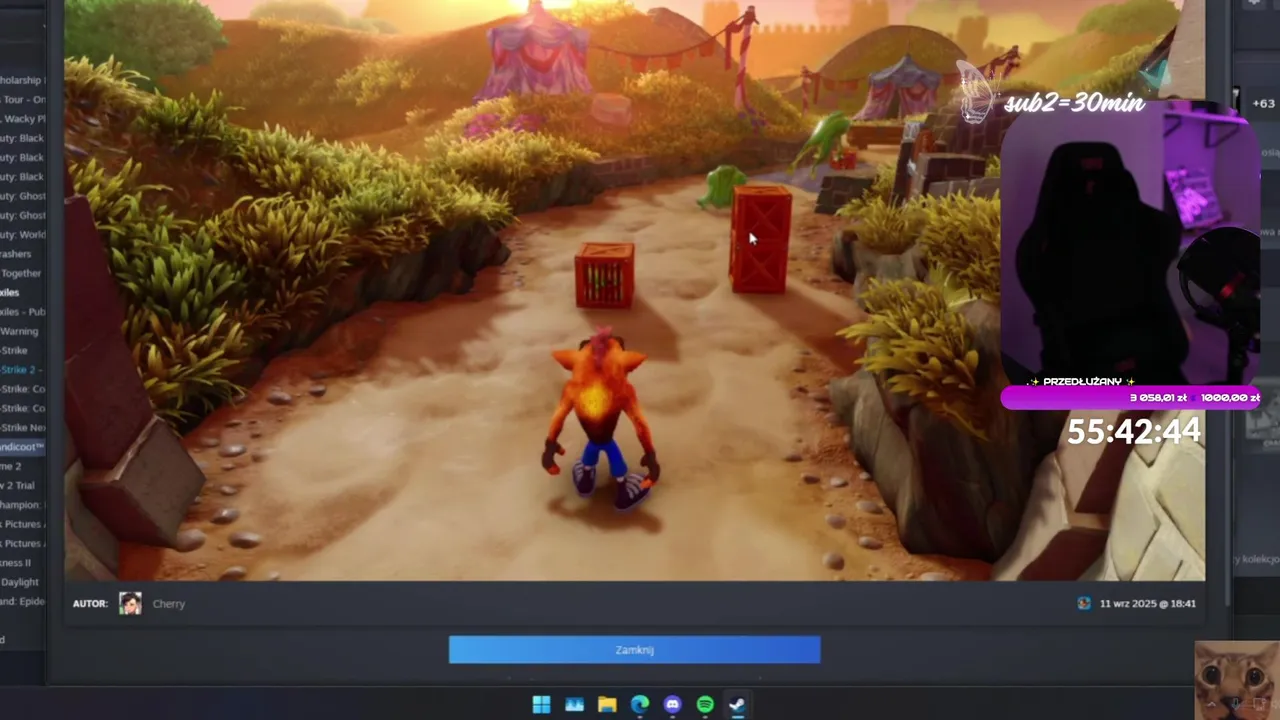Select the date 11 wrz 2025 @ 18:41
The width and height of the screenshot is (1280, 720).
(x=1147, y=604)
